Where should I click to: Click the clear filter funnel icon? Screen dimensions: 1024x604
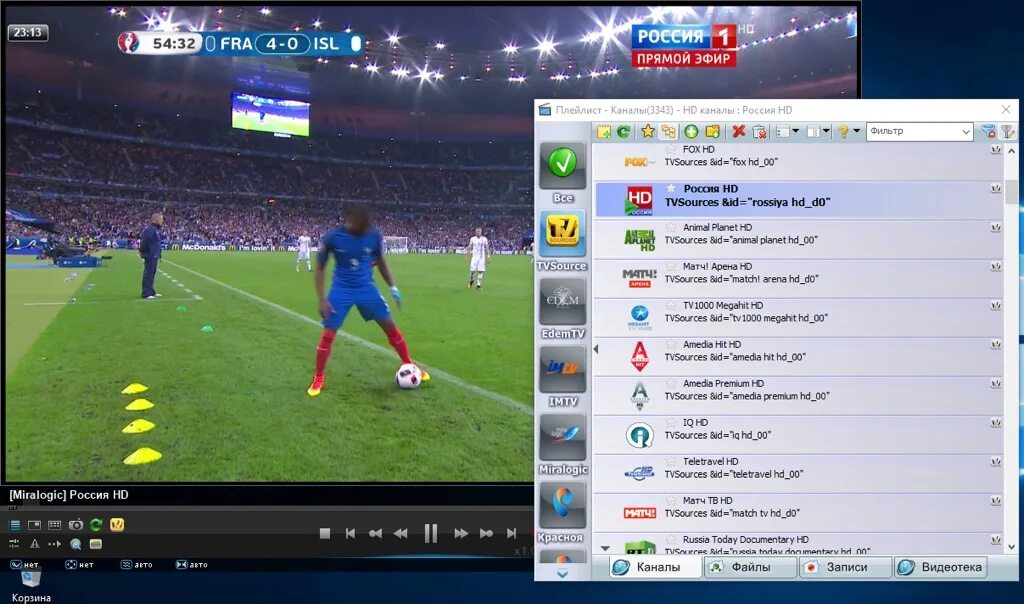pyautogui.click(x=988, y=131)
